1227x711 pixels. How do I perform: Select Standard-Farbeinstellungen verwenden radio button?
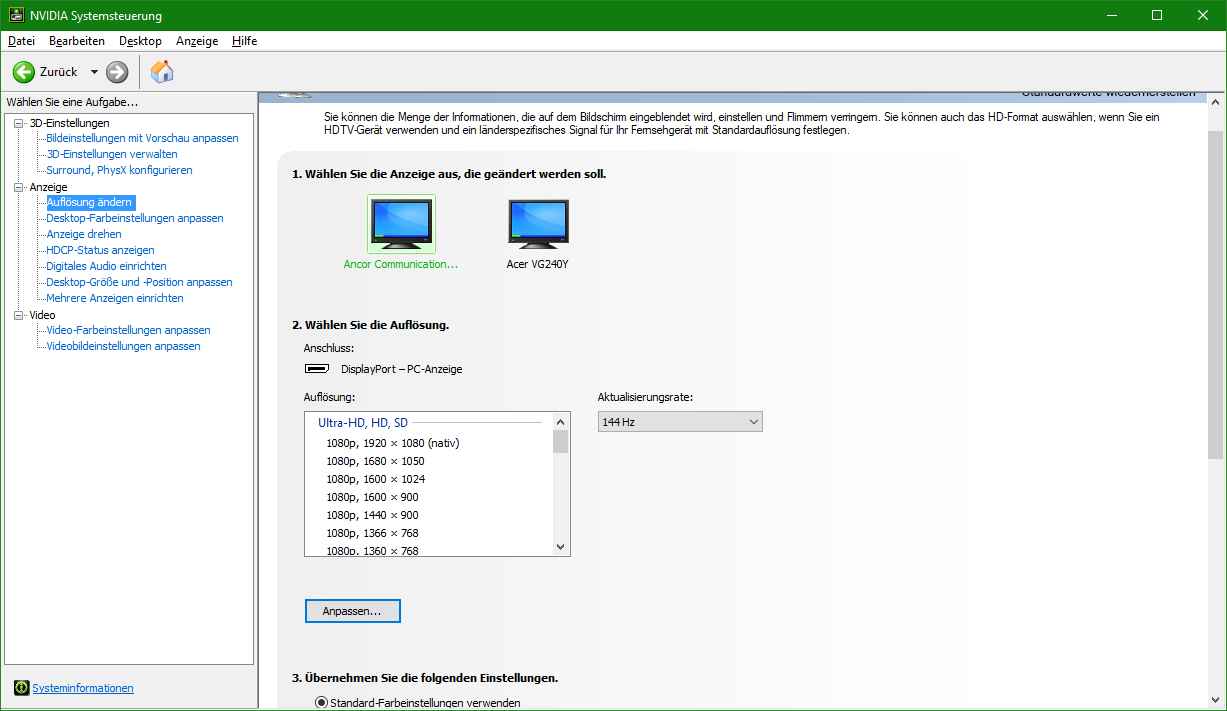[x=321, y=703]
